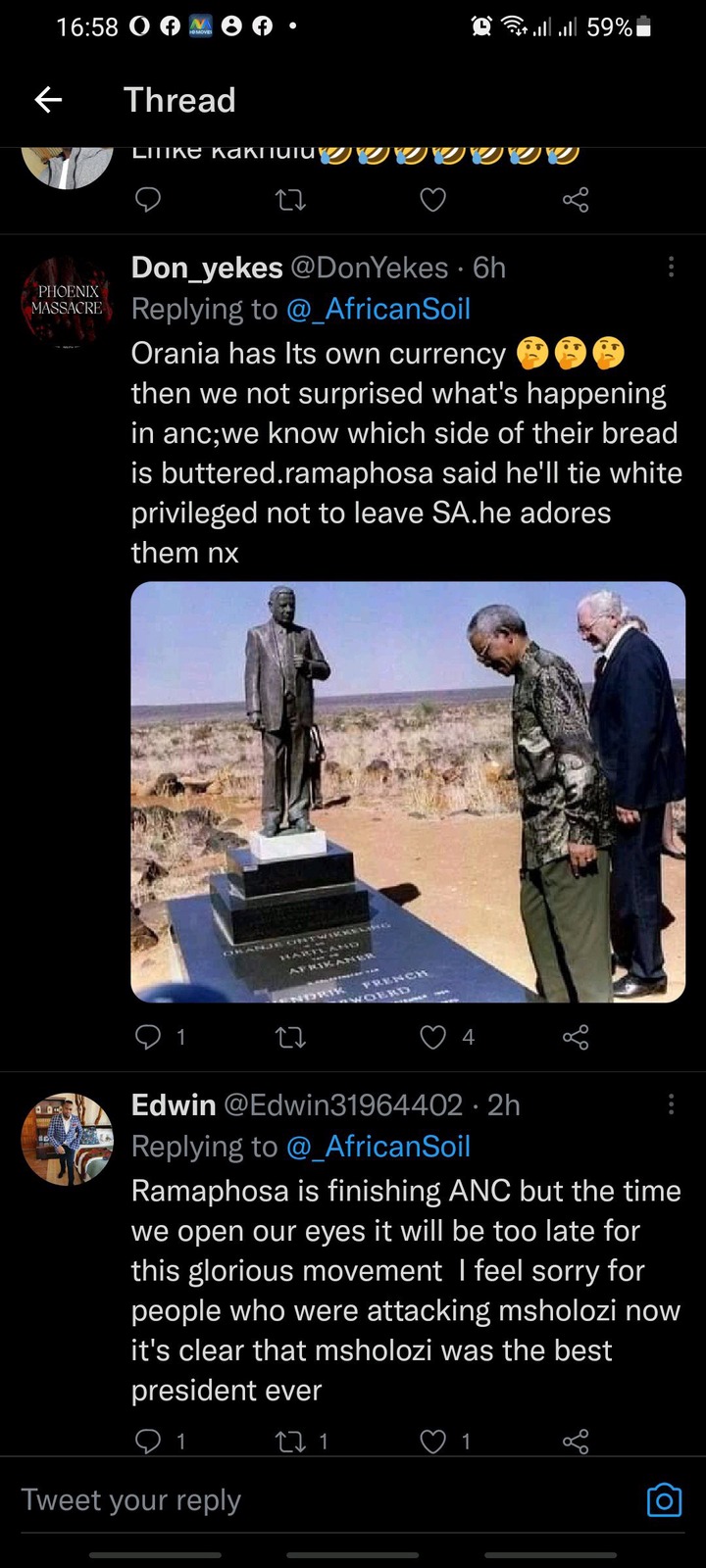Open the statue photo in Don_yekes's tweet
This screenshot has height=1568, width=706.
coord(408,792)
